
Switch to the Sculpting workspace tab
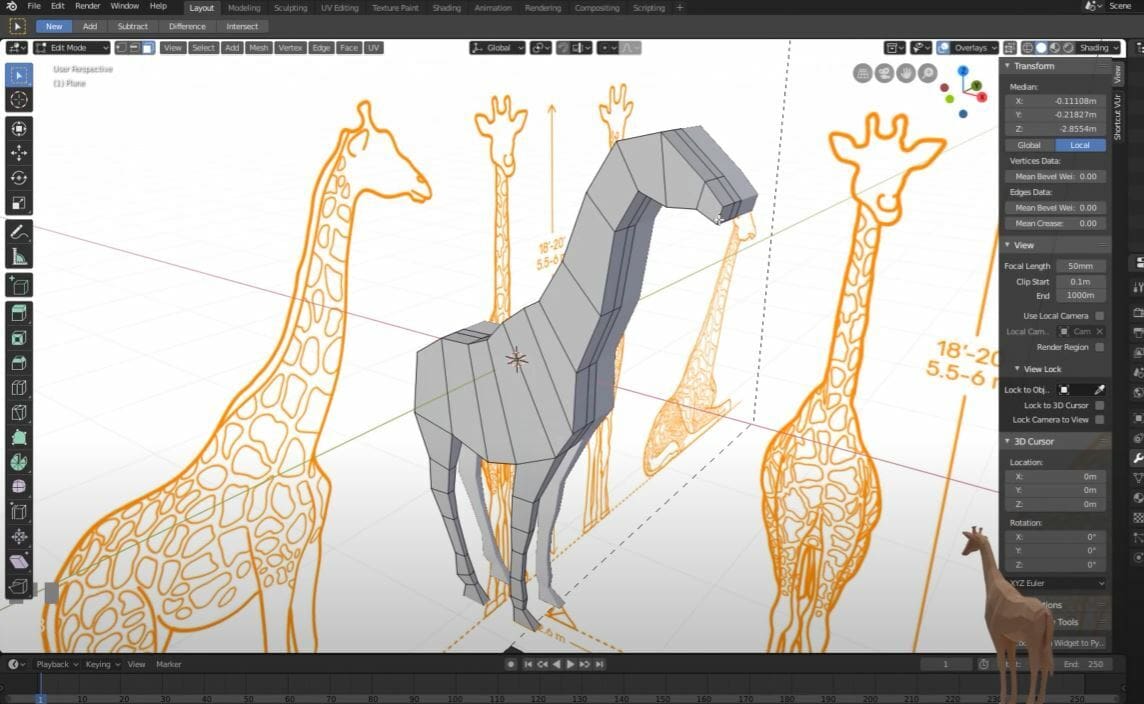[290, 8]
